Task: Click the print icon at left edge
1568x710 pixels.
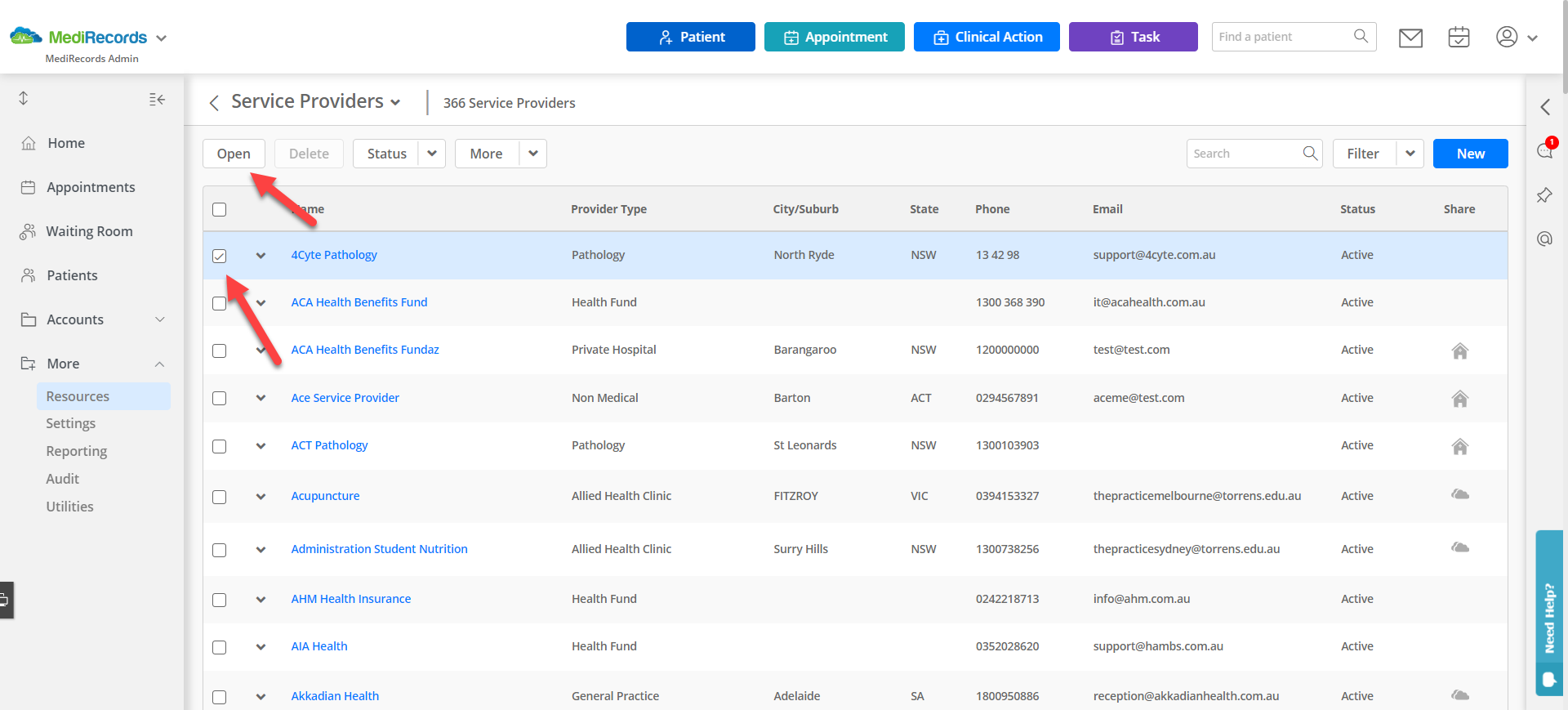Action: [x=5, y=601]
